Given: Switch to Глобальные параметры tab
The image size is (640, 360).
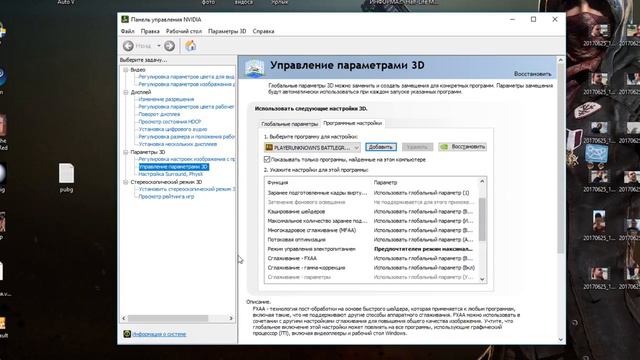Looking at the screenshot, I should 289,124.
